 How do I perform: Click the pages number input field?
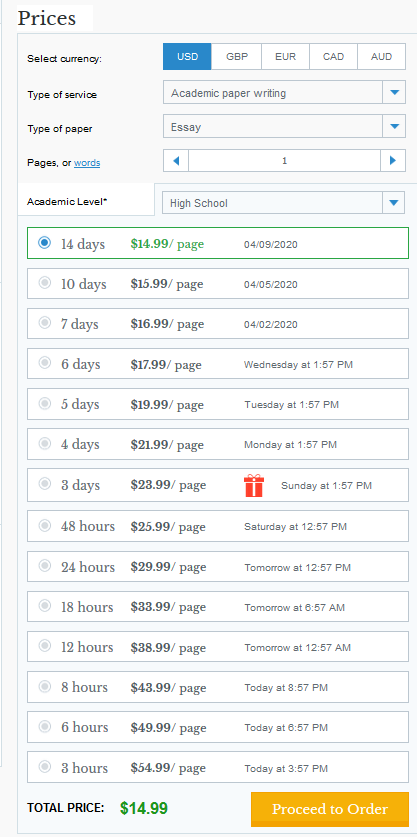pyautogui.click(x=285, y=161)
